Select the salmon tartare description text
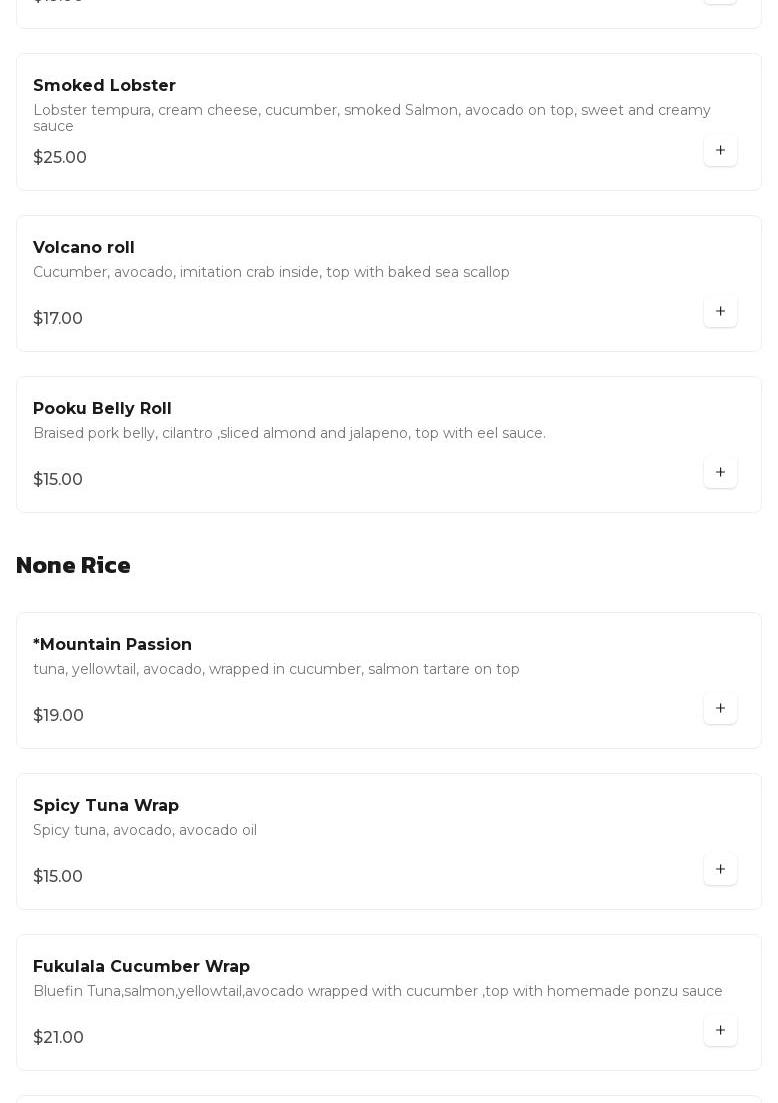This screenshot has width=778, height=1103. 276,669
